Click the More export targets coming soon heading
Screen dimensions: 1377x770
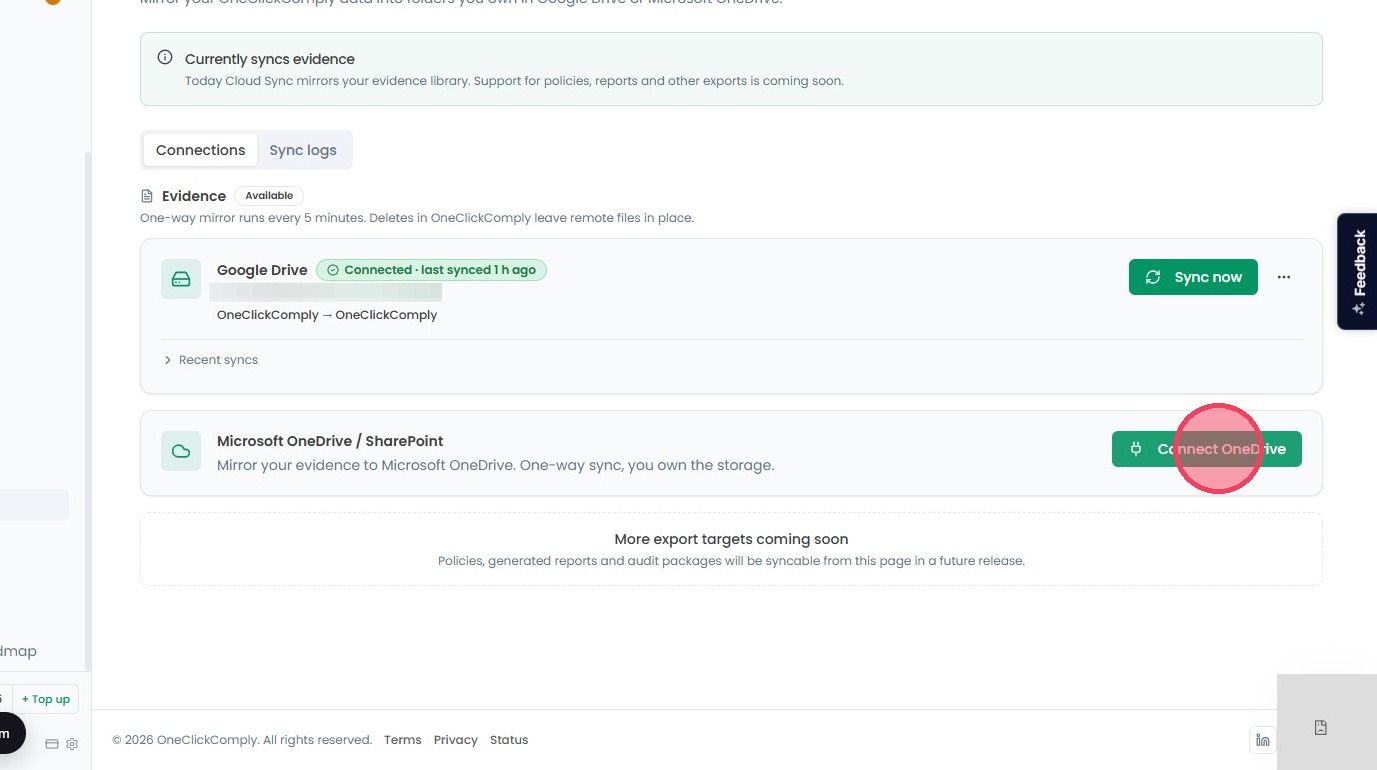coord(731,539)
